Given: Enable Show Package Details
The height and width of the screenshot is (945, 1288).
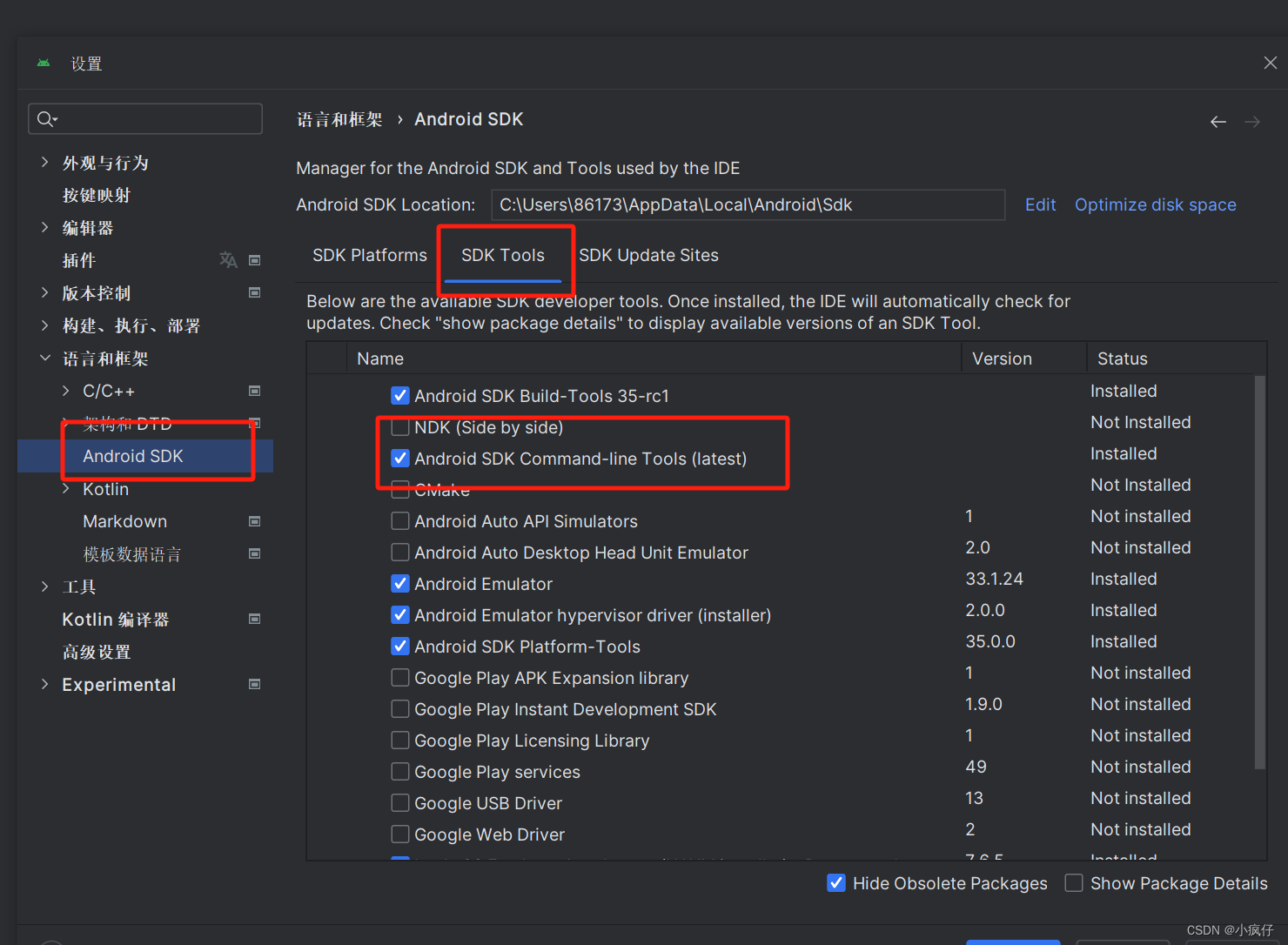Looking at the screenshot, I should click(x=1074, y=883).
